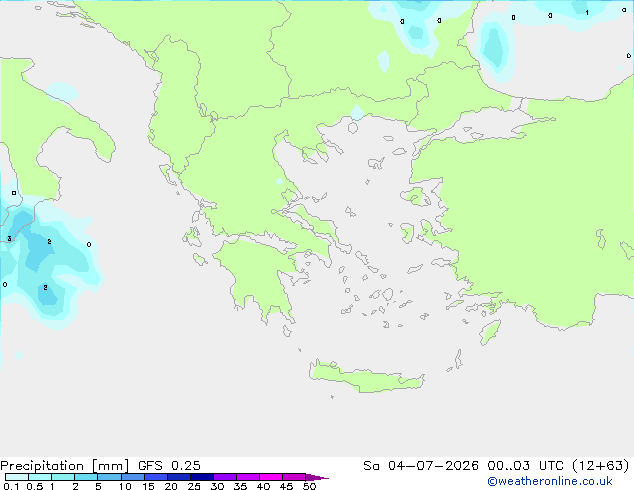Click the 30–35 mm purple legend swatch

pos(225,477)
